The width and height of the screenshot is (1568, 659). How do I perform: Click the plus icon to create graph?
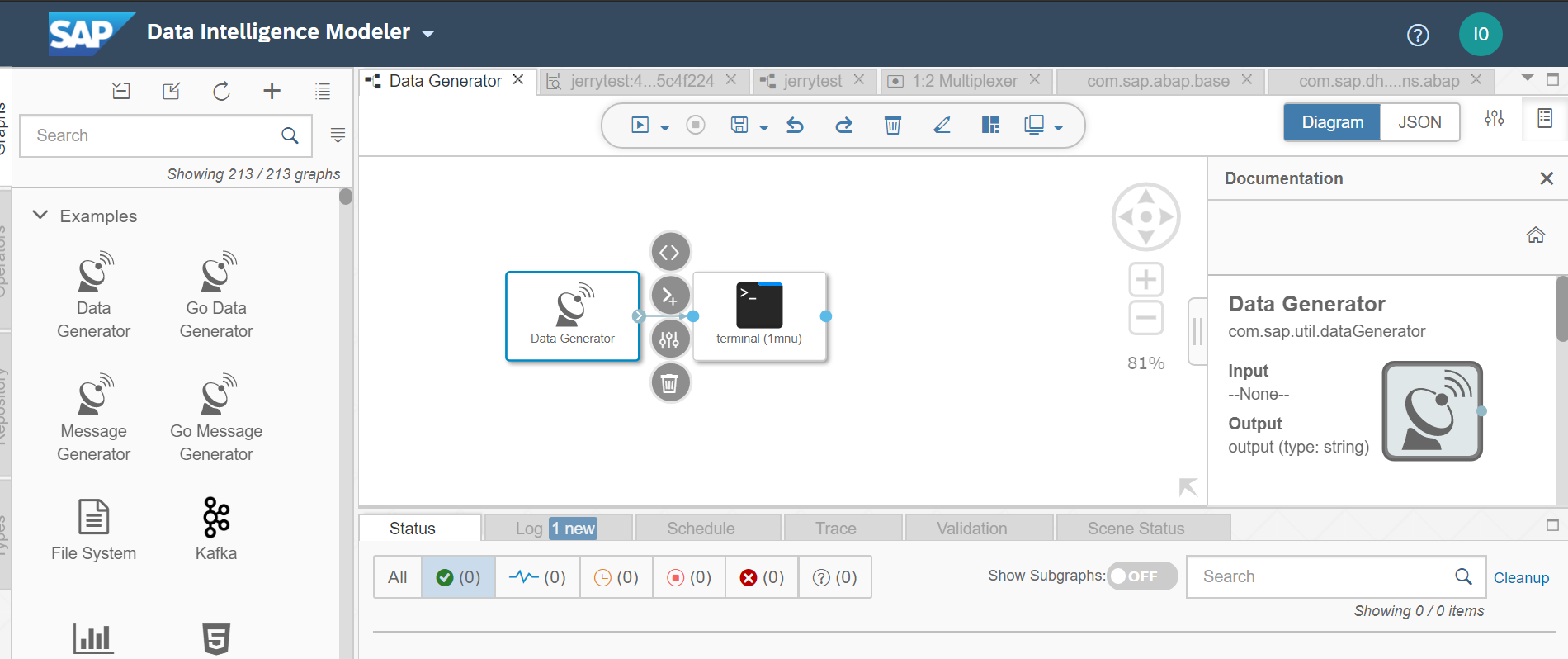[272, 91]
